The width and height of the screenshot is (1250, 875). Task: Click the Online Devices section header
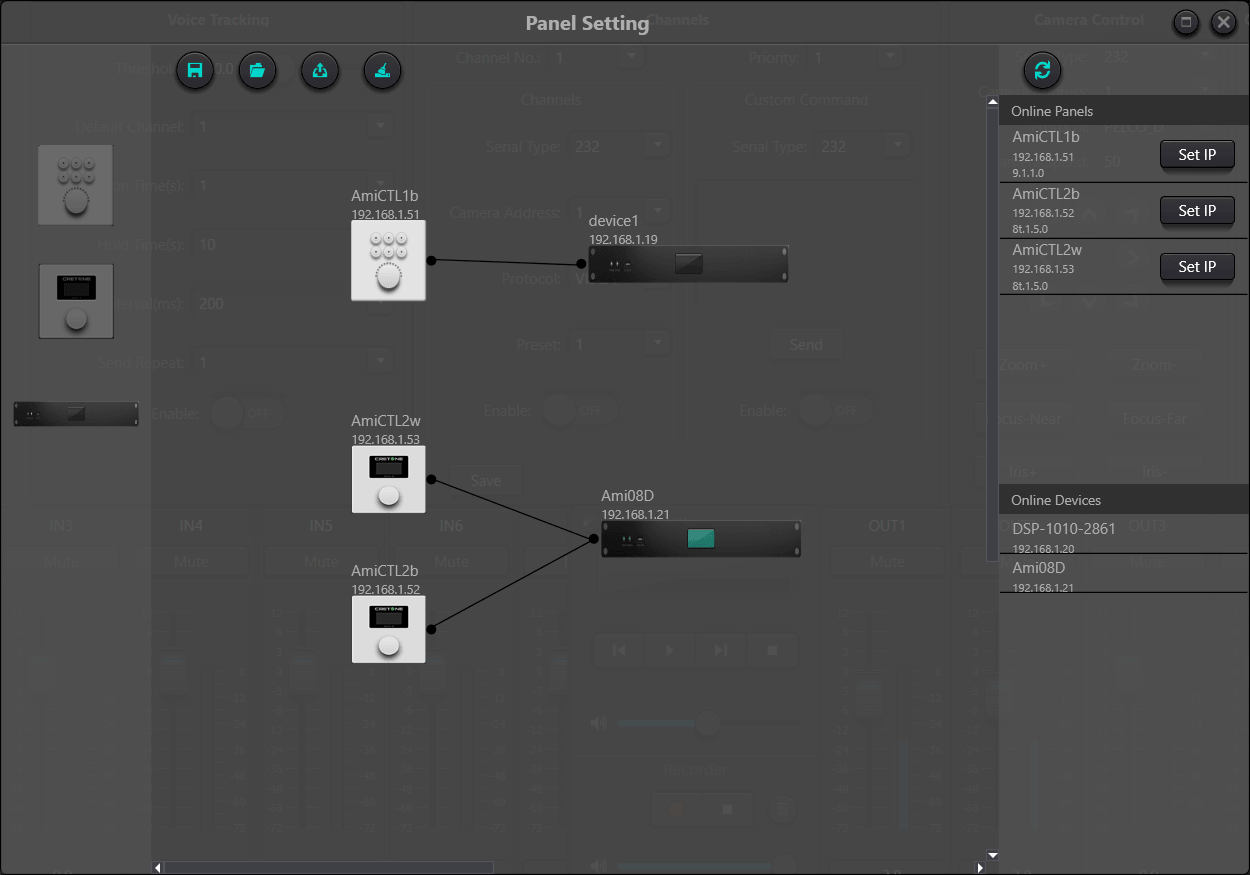point(1124,500)
